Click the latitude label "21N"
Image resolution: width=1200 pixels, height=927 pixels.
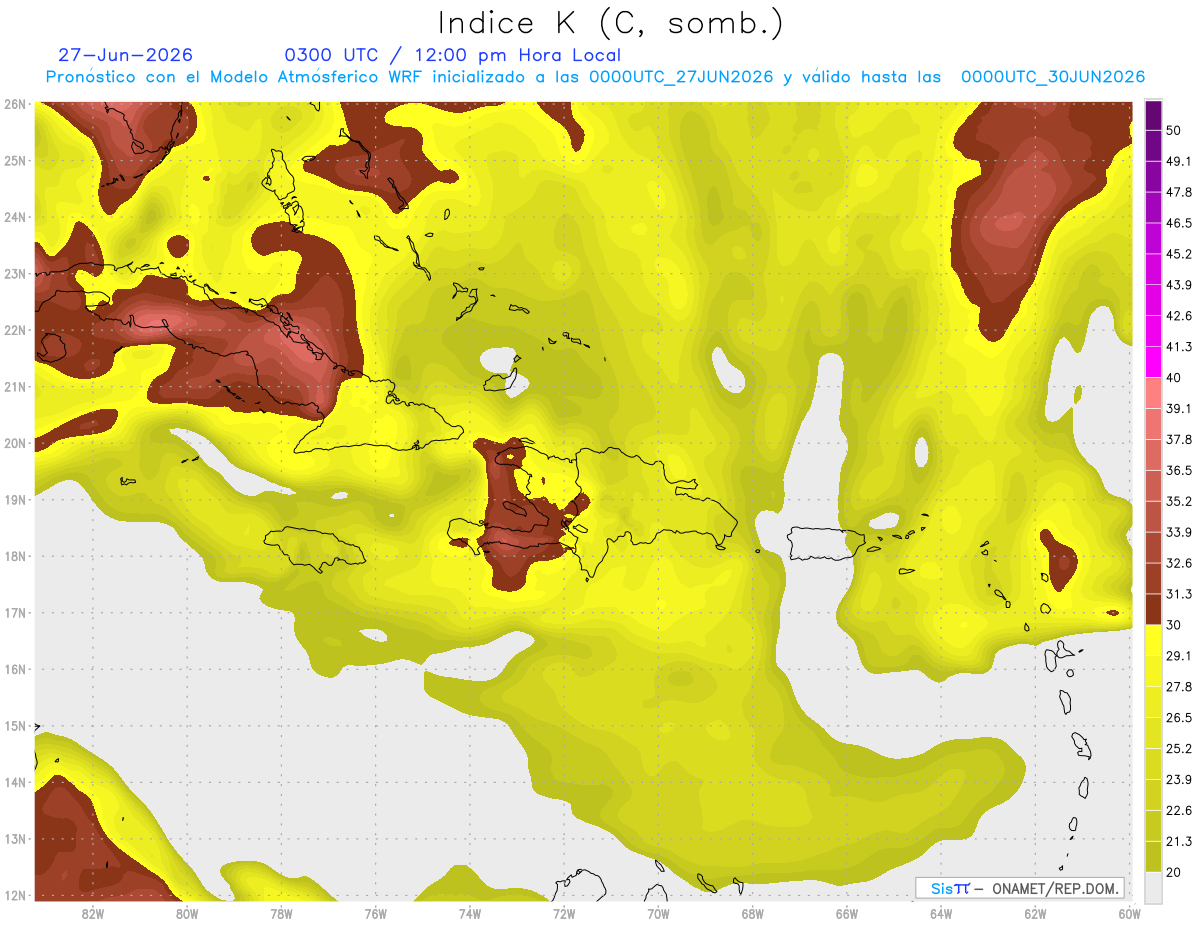[15, 386]
